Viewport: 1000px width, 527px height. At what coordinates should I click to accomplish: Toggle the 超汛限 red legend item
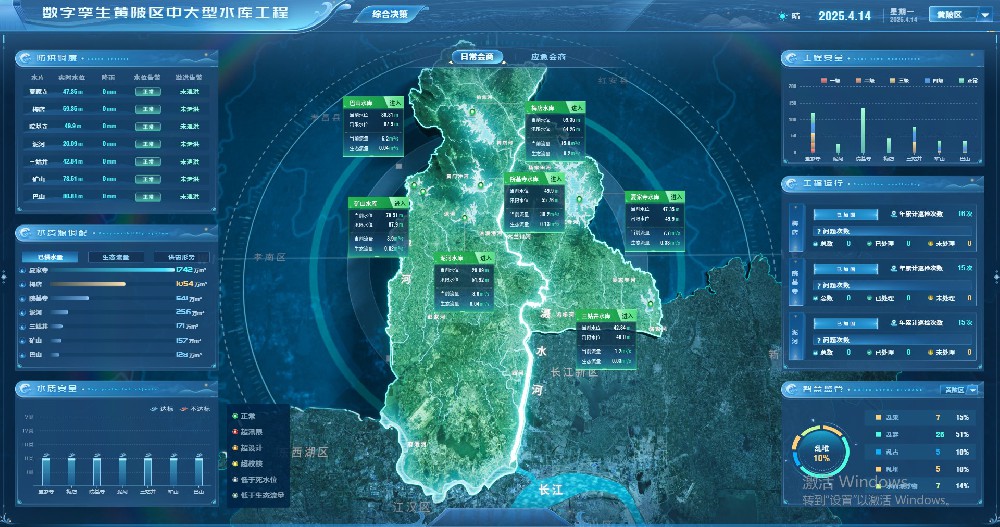247,432
